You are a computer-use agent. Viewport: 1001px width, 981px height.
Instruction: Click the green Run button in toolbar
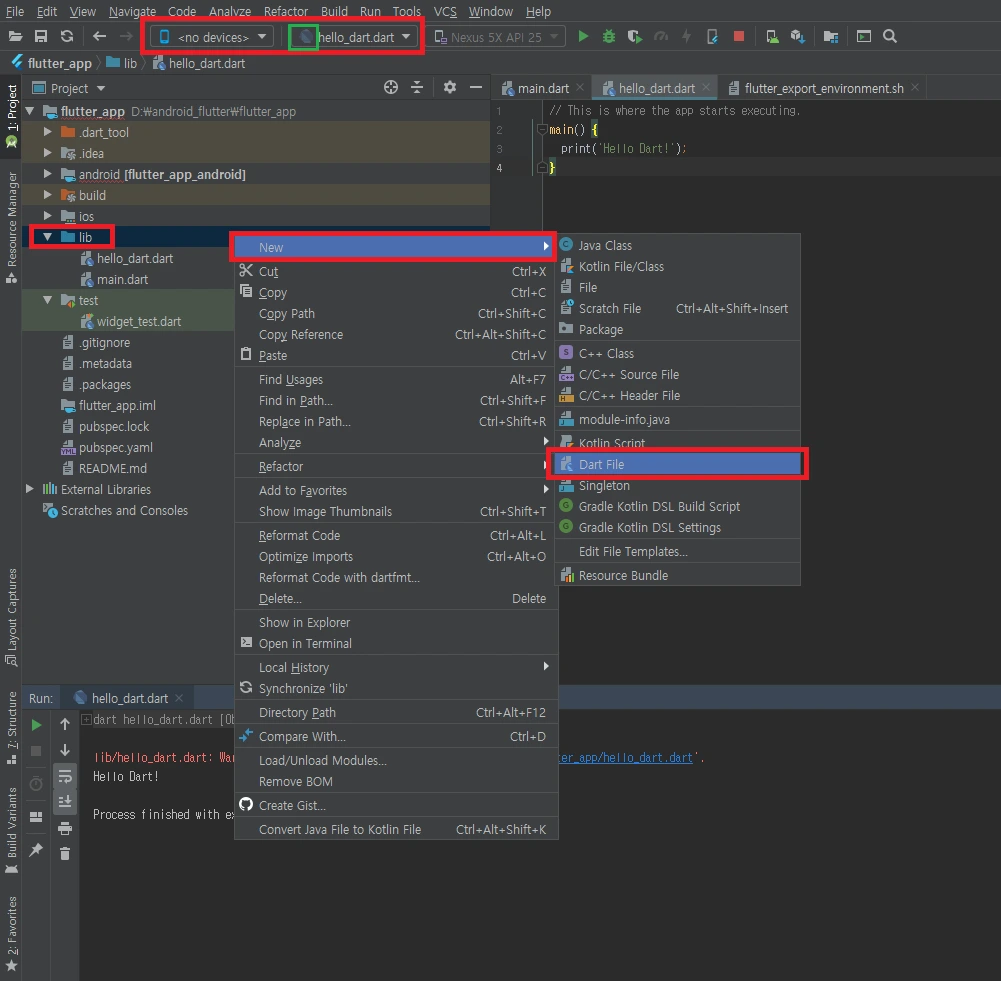coord(583,36)
